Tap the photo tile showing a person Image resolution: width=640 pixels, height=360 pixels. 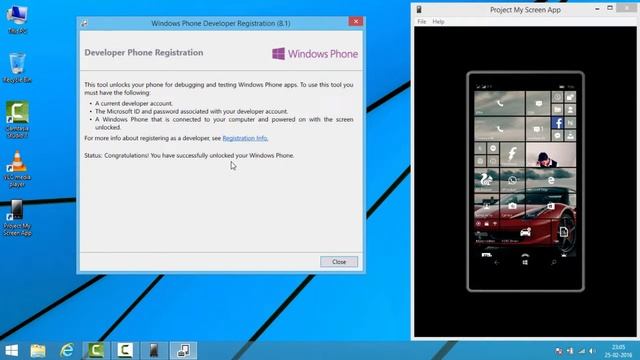(x=551, y=154)
